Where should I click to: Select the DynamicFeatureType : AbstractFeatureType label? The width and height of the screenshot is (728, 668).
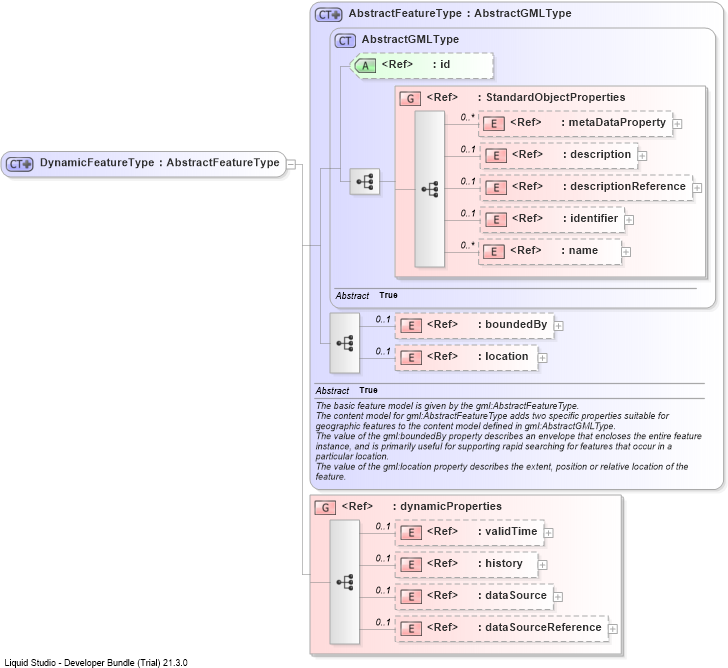point(159,163)
